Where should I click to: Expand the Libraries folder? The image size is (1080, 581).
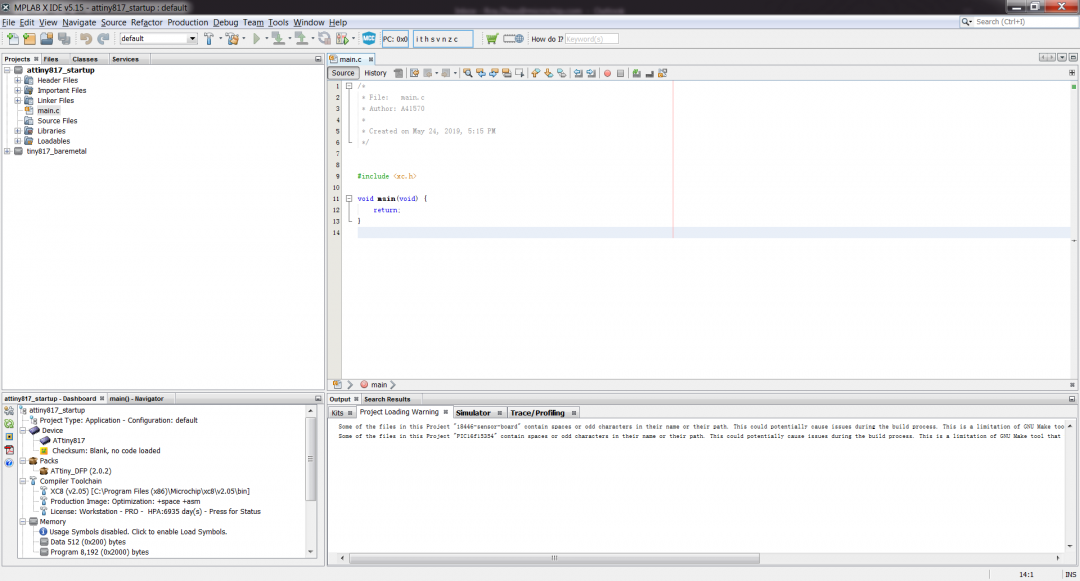[18, 131]
